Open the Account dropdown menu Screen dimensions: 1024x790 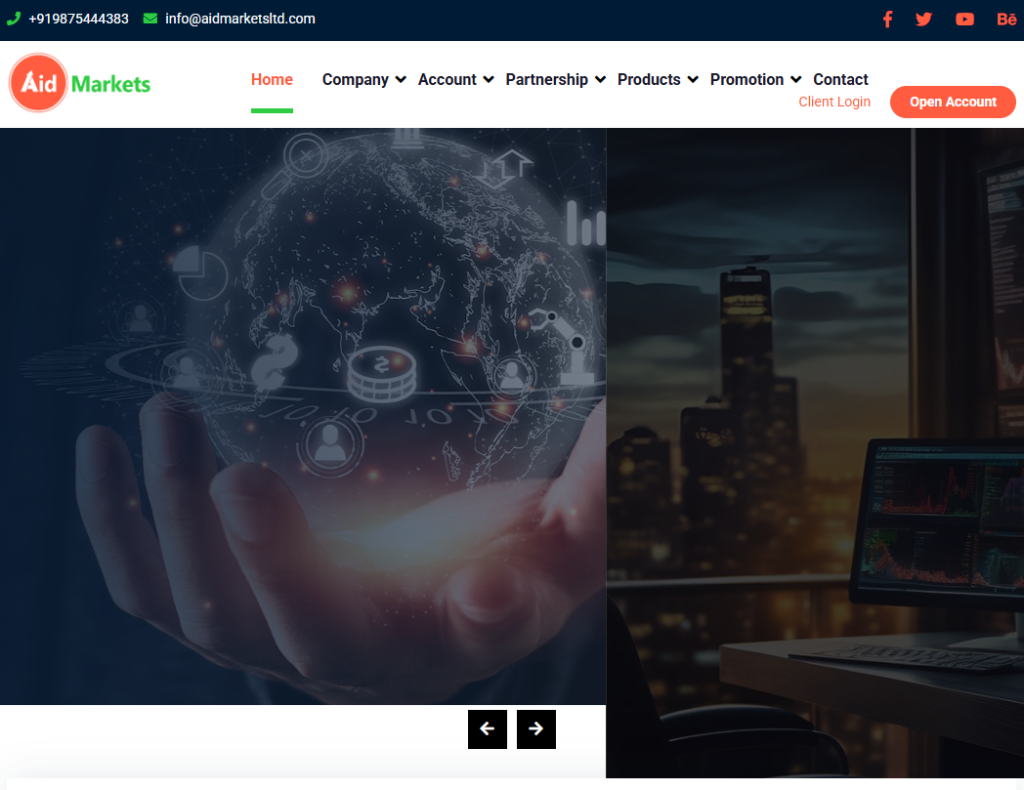[455, 80]
